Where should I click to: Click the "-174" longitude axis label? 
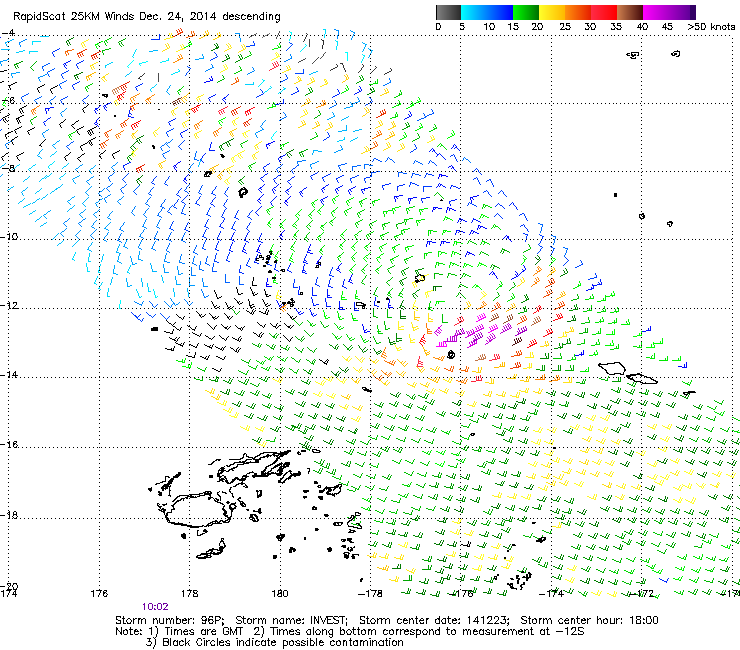pos(551,593)
